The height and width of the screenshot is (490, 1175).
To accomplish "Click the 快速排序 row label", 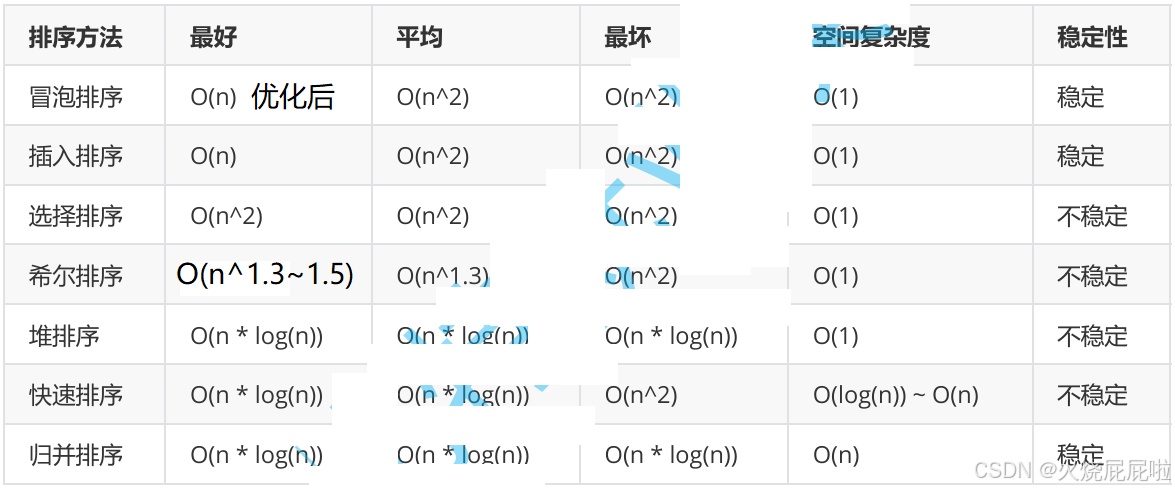I will pyautogui.click(x=75, y=395).
